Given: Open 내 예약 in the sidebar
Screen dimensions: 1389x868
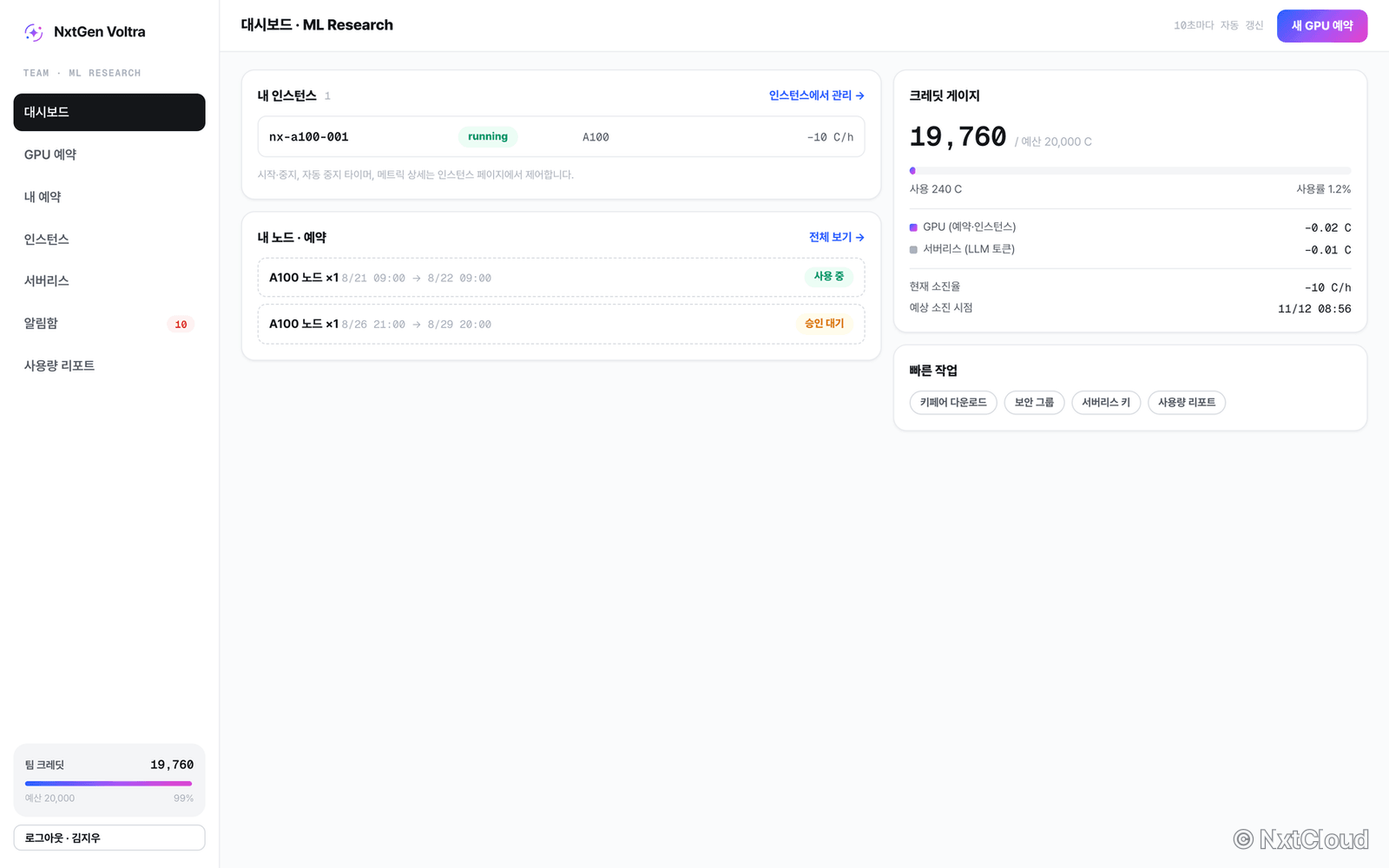Looking at the screenshot, I should tap(109, 197).
